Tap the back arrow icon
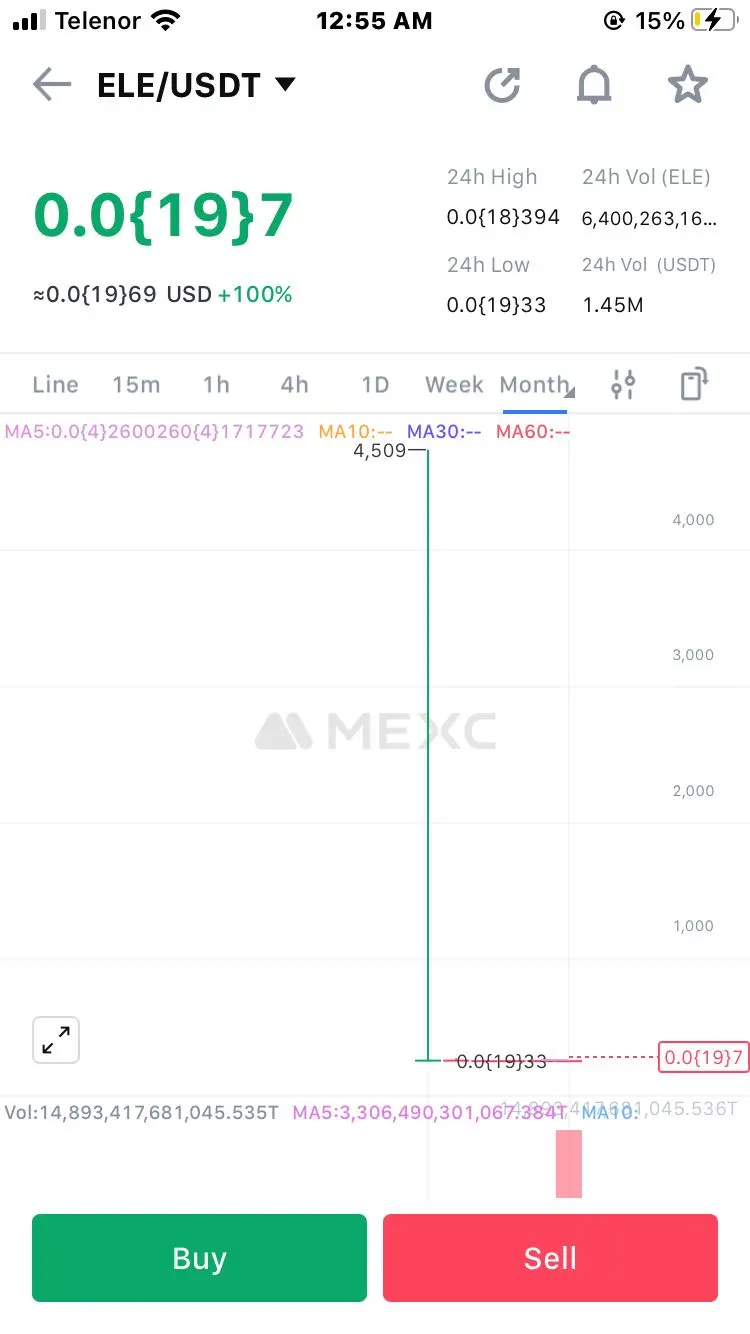The width and height of the screenshot is (750, 1334). pos(51,85)
